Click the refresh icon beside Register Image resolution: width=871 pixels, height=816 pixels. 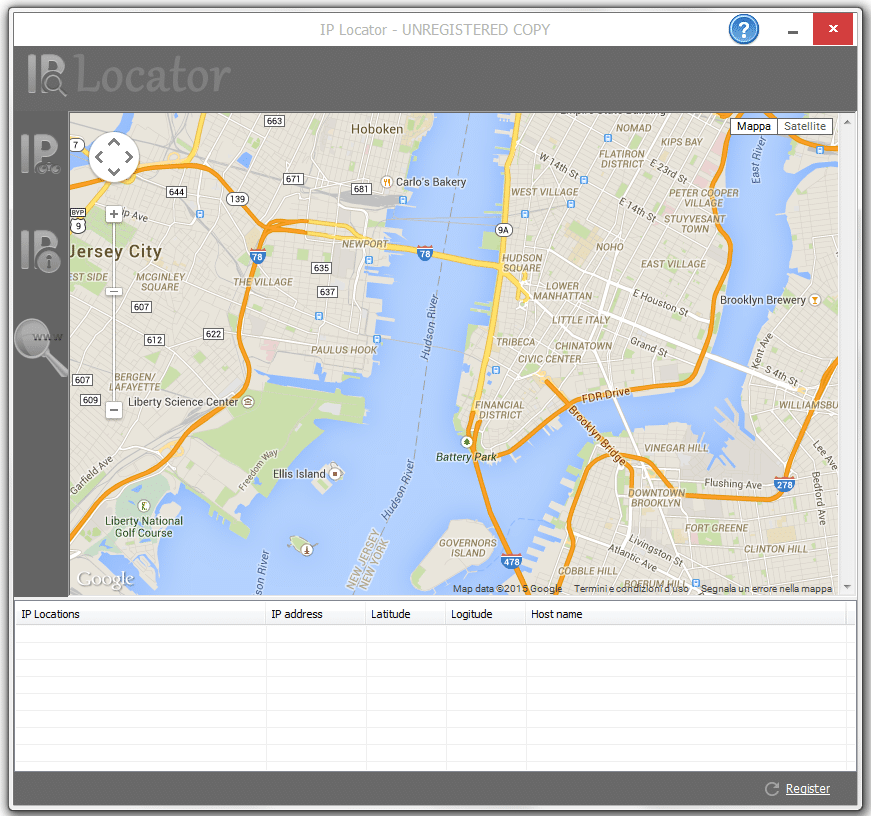point(772,789)
